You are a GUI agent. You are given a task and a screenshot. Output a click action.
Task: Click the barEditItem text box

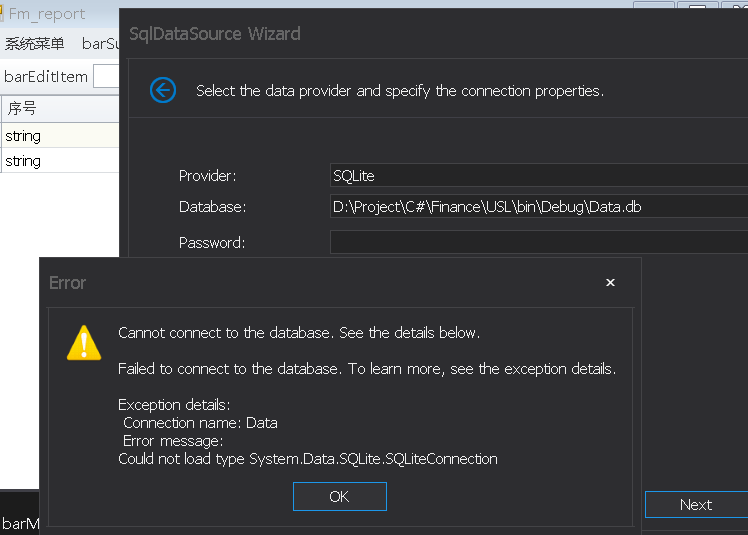coord(106,76)
